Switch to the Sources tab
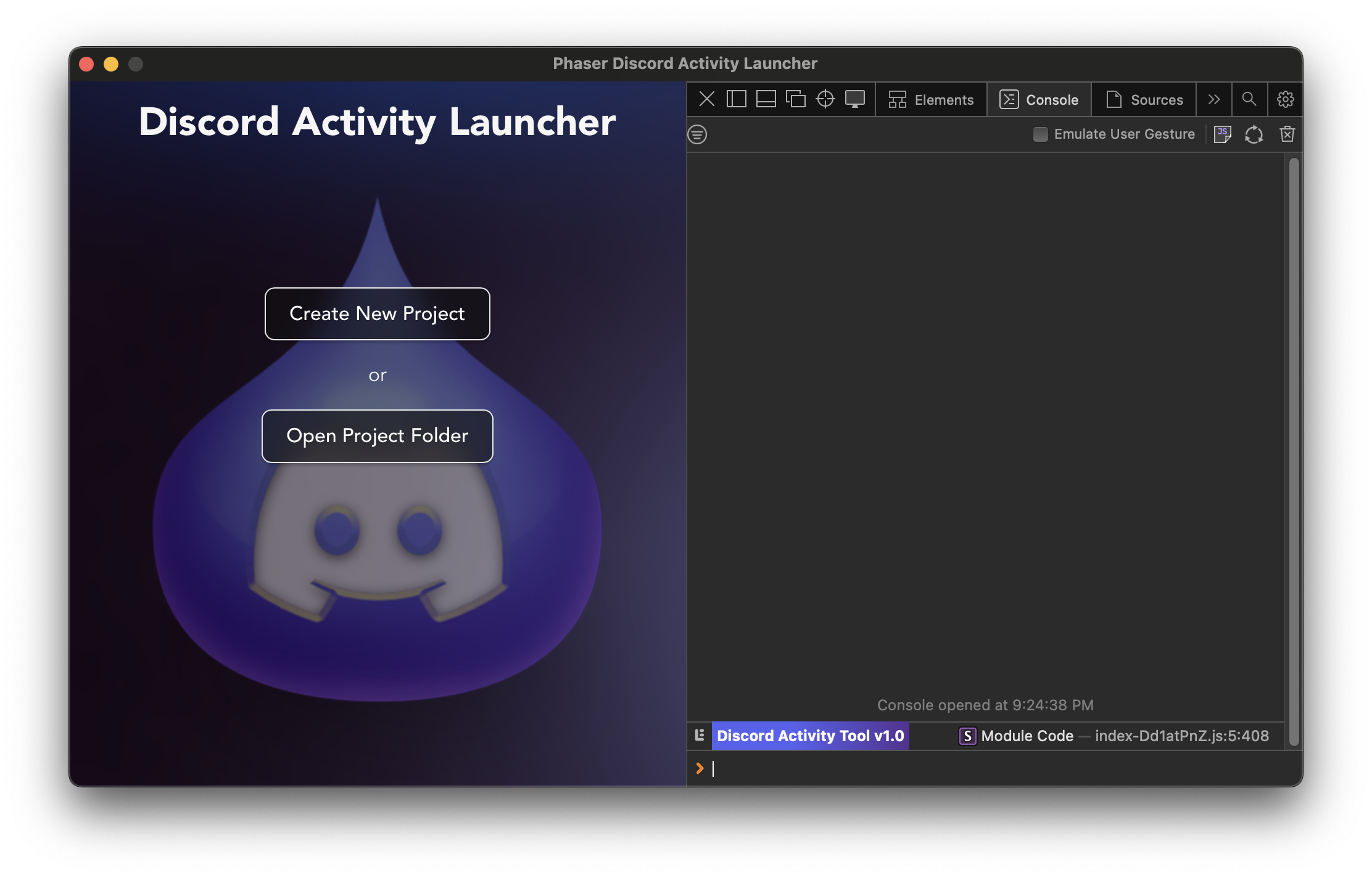 pyautogui.click(x=1144, y=99)
